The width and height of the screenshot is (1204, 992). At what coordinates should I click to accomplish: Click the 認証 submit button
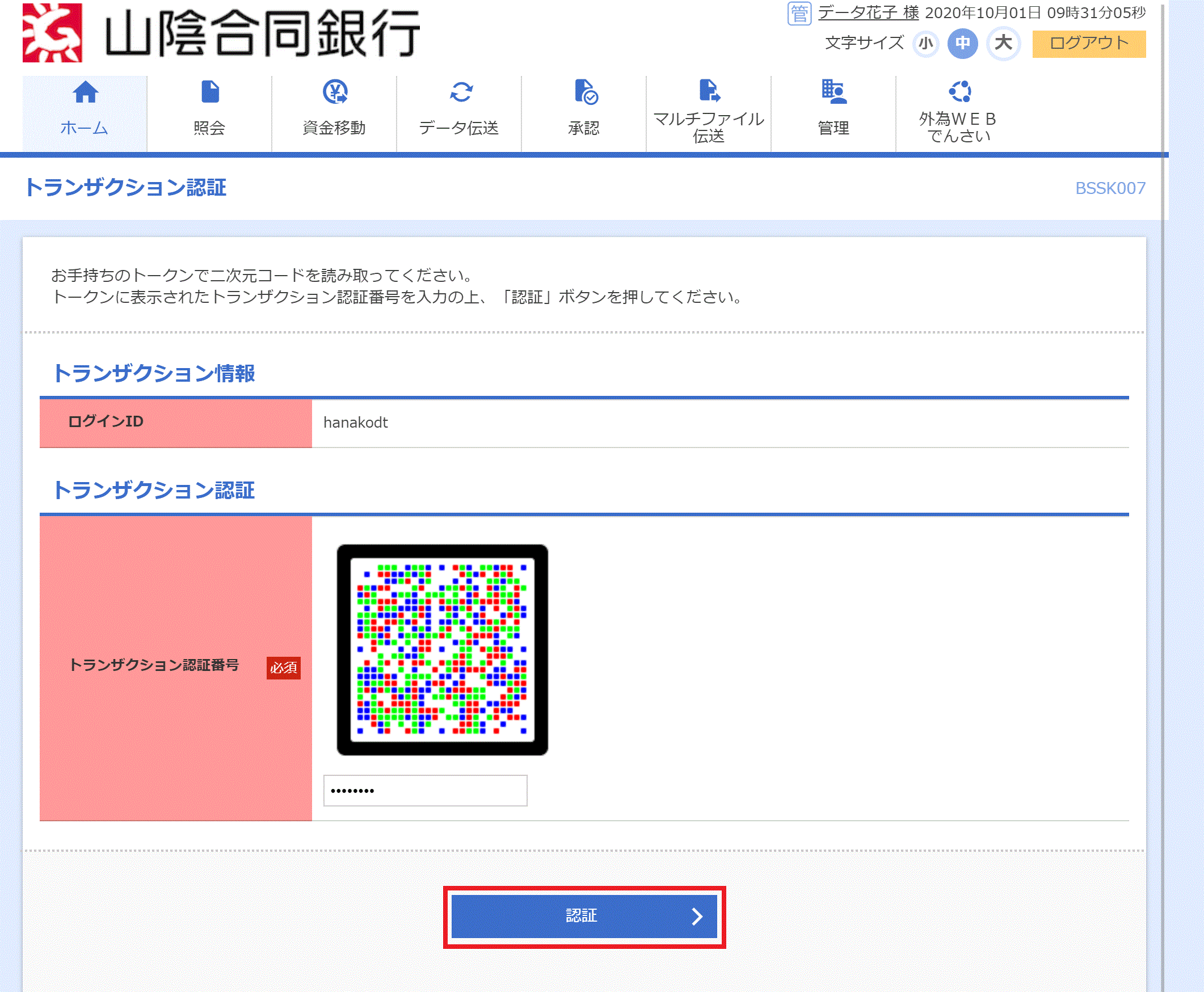pyautogui.click(x=584, y=917)
